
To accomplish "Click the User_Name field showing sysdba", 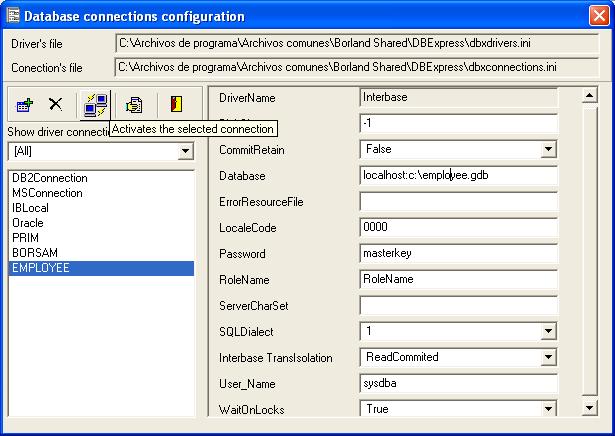I will click(x=458, y=383).
